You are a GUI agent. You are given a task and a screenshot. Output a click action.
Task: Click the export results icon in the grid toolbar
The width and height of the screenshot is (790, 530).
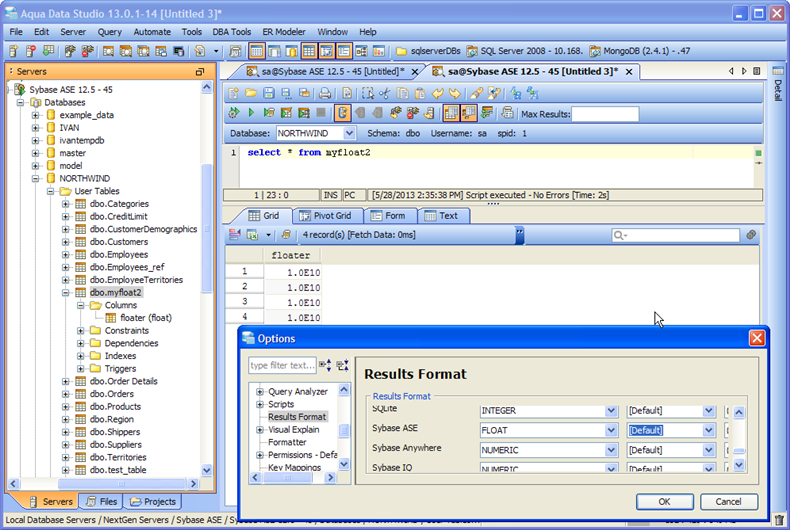click(x=252, y=235)
